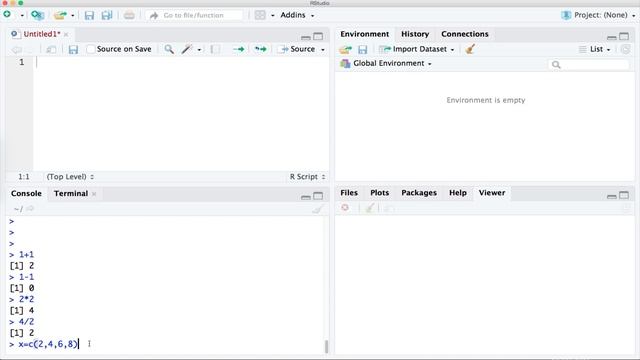640x360 pixels.
Task: Close the Terminal tab
Action: 94,194
